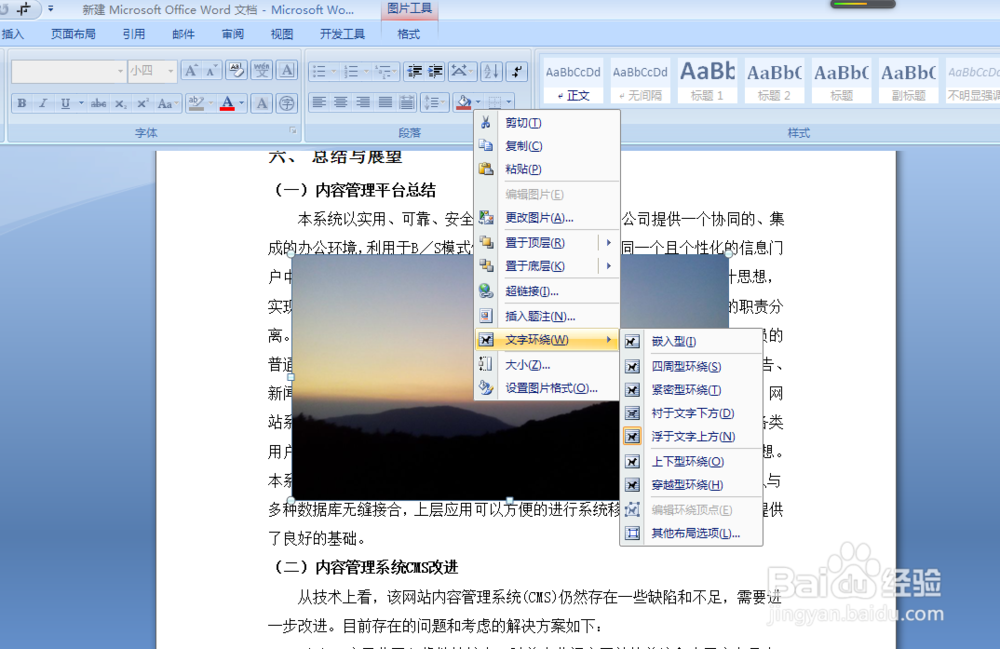Click the Bold formatting icon
Screen dimensions: 1000x649
coord(22,103)
